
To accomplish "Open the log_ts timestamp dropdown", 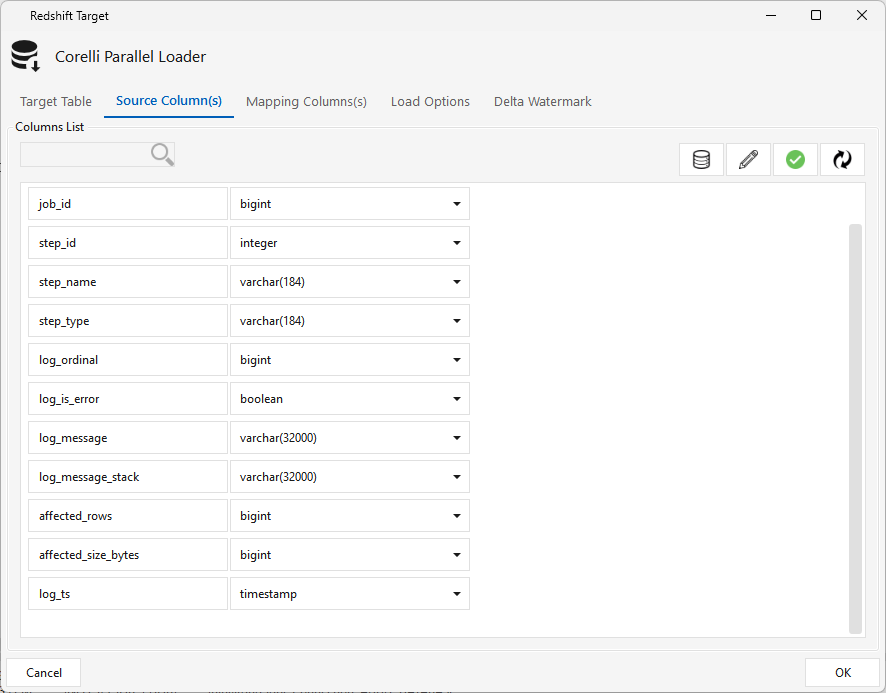I will pos(350,594).
